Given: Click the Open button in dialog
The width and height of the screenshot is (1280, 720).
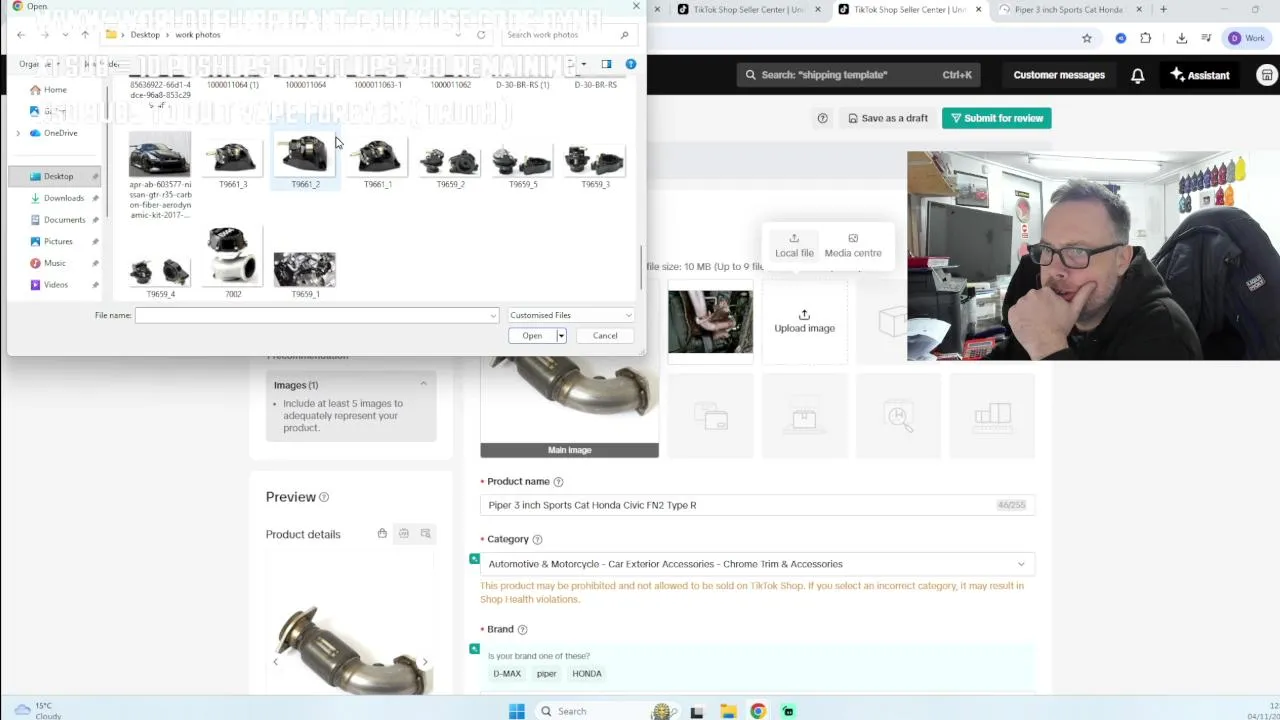Looking at the screenshot, I should [x=532, y=336].
